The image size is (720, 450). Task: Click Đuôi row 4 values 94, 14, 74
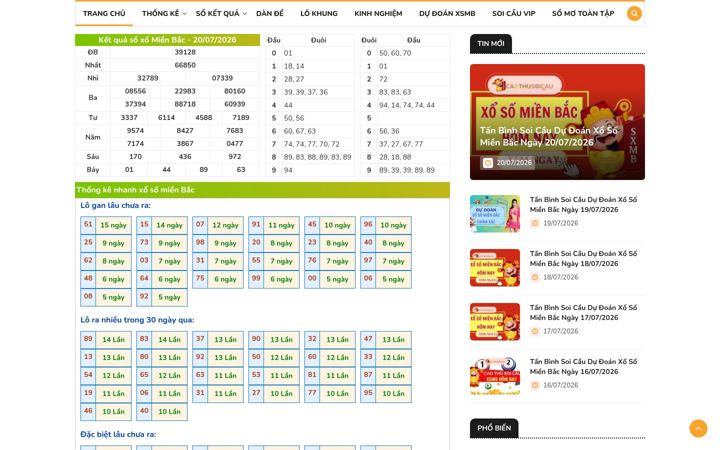407,105
